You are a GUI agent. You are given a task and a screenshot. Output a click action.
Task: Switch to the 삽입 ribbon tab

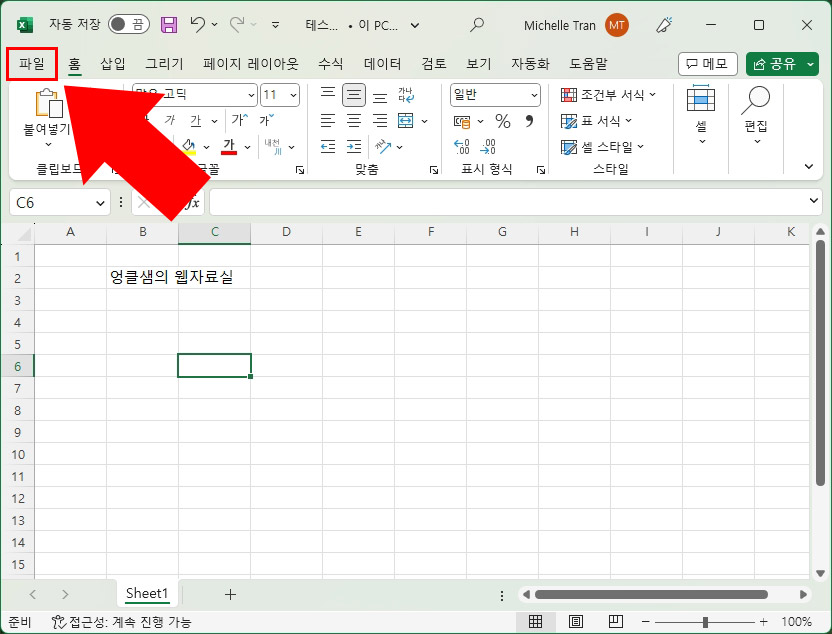point(112,63)
